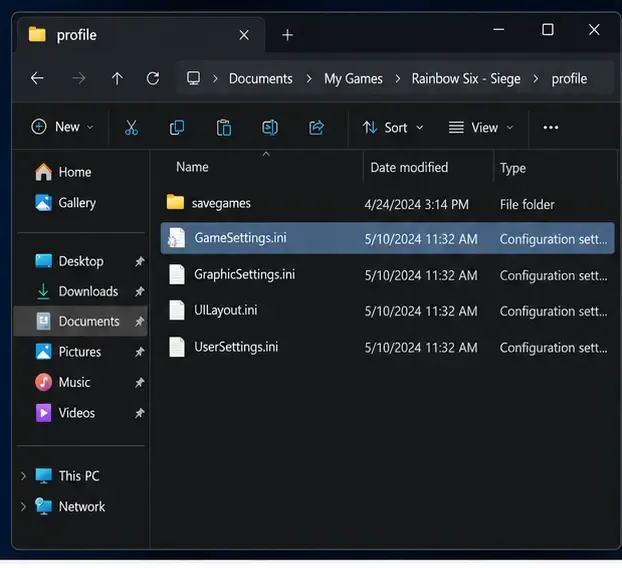This screenshot has height=568, width=622.
Task: Click chevron after Documents in address bar
Action: point(309,79)
